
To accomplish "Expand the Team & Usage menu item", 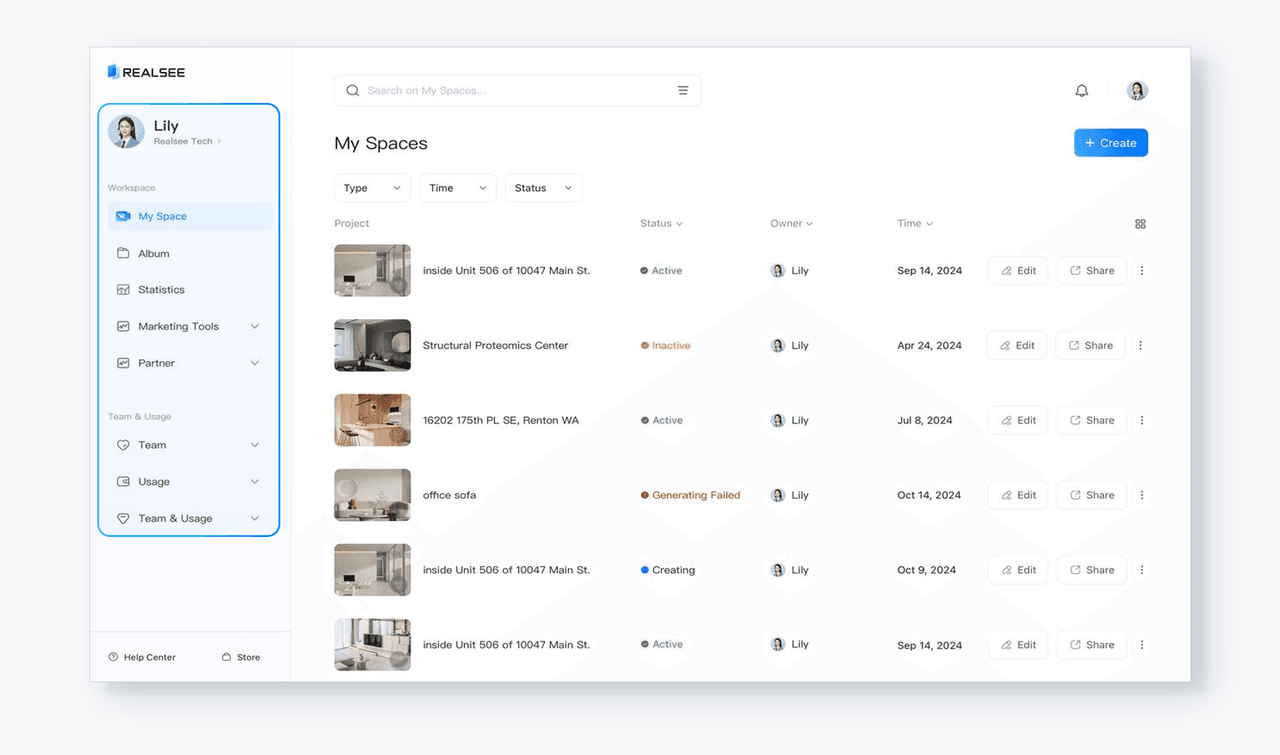I will (190, 518).
